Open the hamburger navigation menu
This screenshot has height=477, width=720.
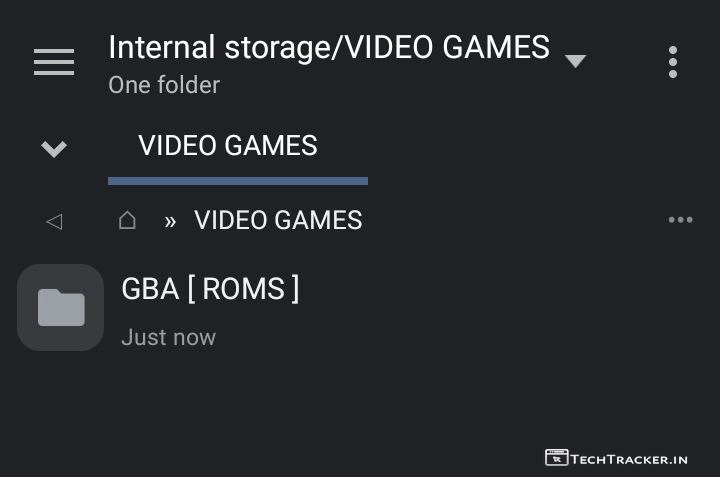[54, 62]
